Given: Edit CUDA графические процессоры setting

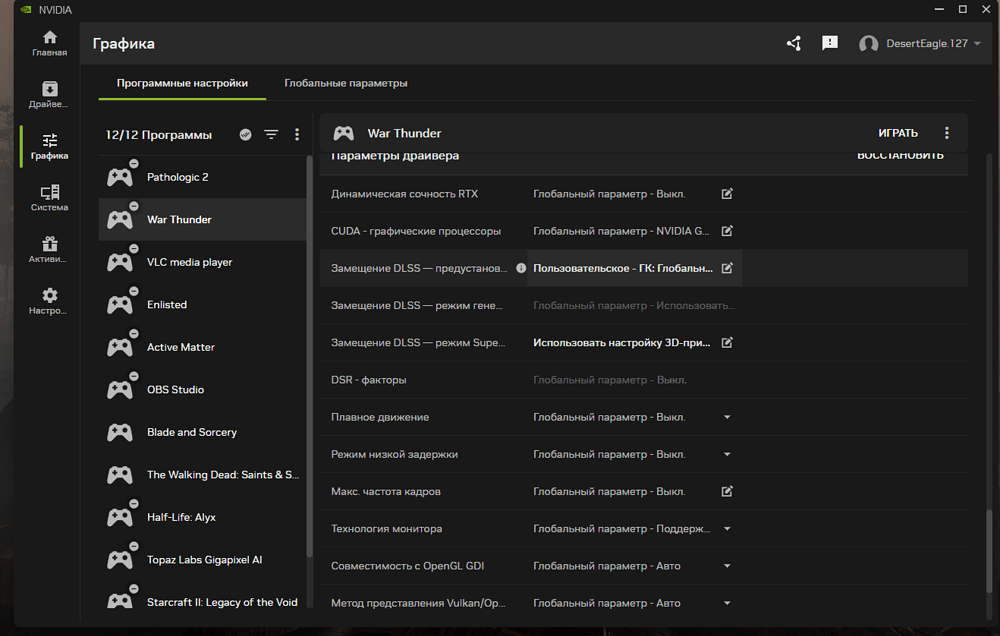Looking at the screenshot, I should tap(727, 230).
